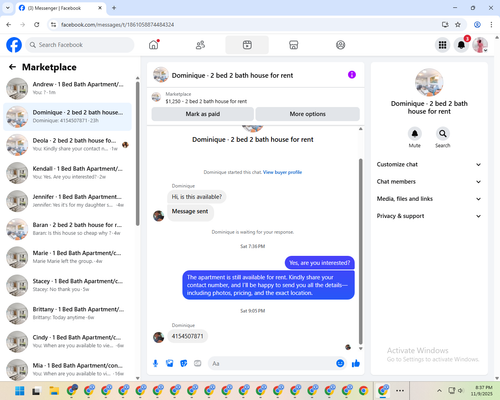The image size is (500, 400).
Task: Click the $1,250 listing title under Marketplace
Action: [206, 101]
